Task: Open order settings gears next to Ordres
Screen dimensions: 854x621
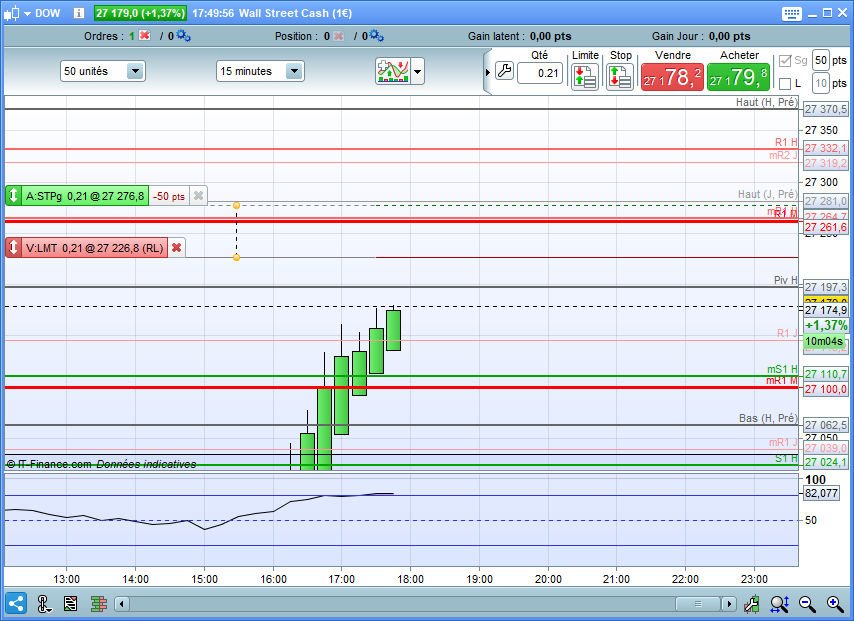Action: pyautogui.click(x=184, y=36)
